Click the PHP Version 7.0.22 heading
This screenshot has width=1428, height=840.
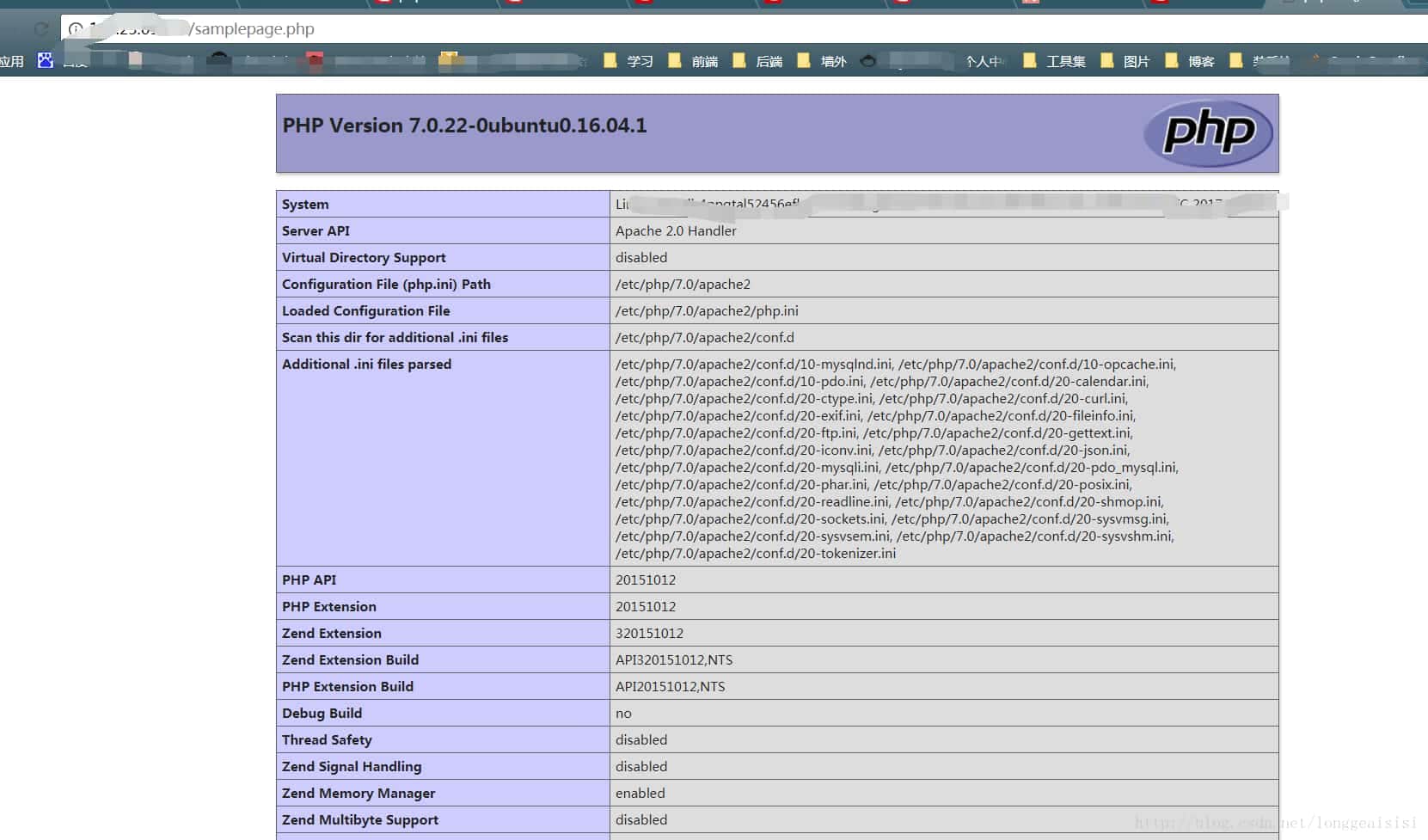[464, 126]
